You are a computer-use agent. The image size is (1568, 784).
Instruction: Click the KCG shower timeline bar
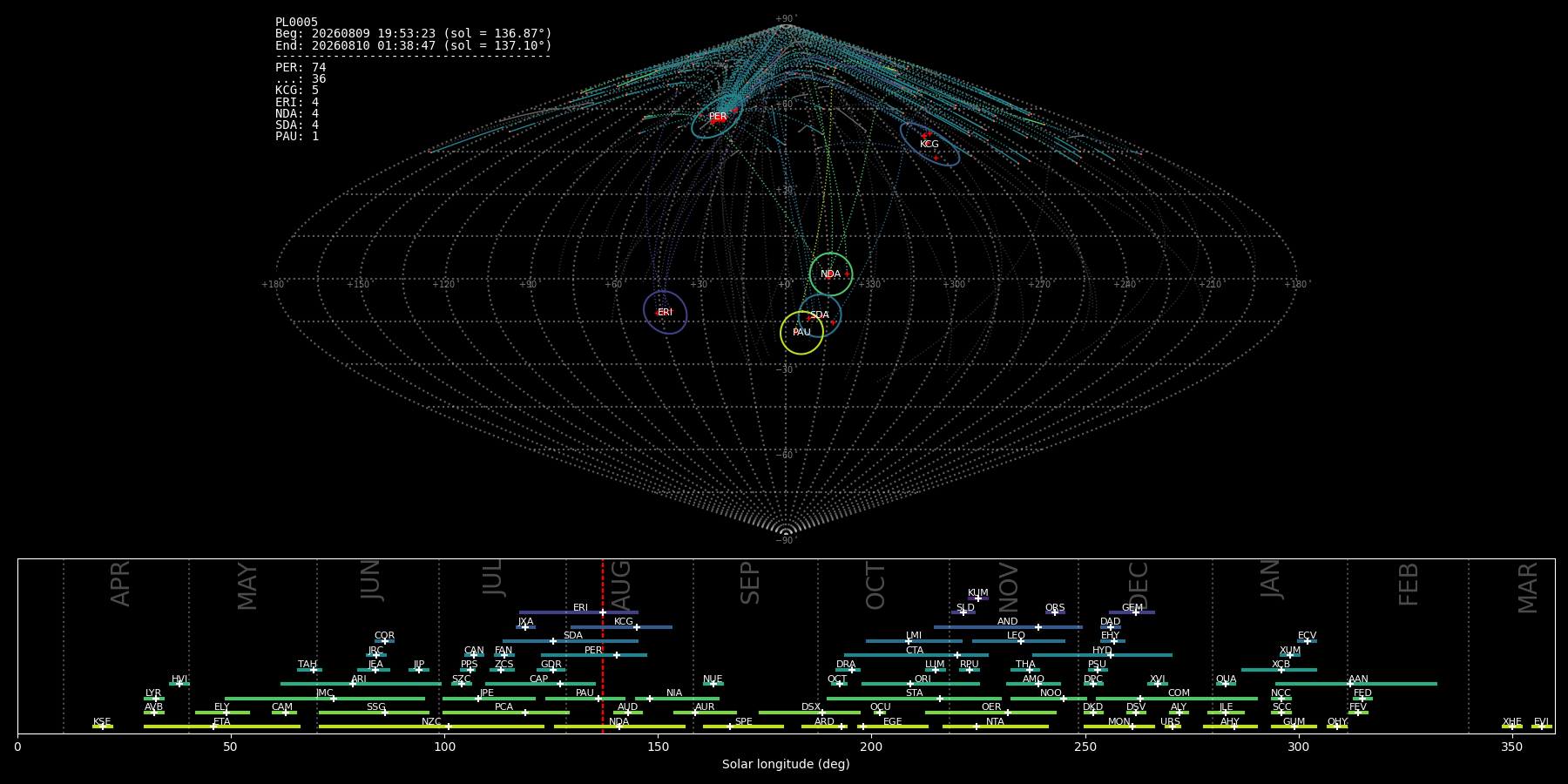click(x=621, y=626)
